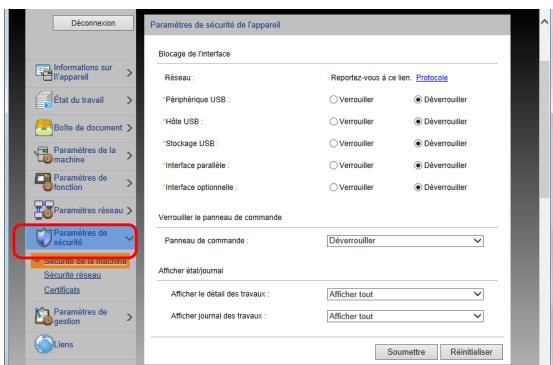The image size is (553, 365).
Task: Click the vertical scrollbar thumb
Action: click(x=545, y=130)
